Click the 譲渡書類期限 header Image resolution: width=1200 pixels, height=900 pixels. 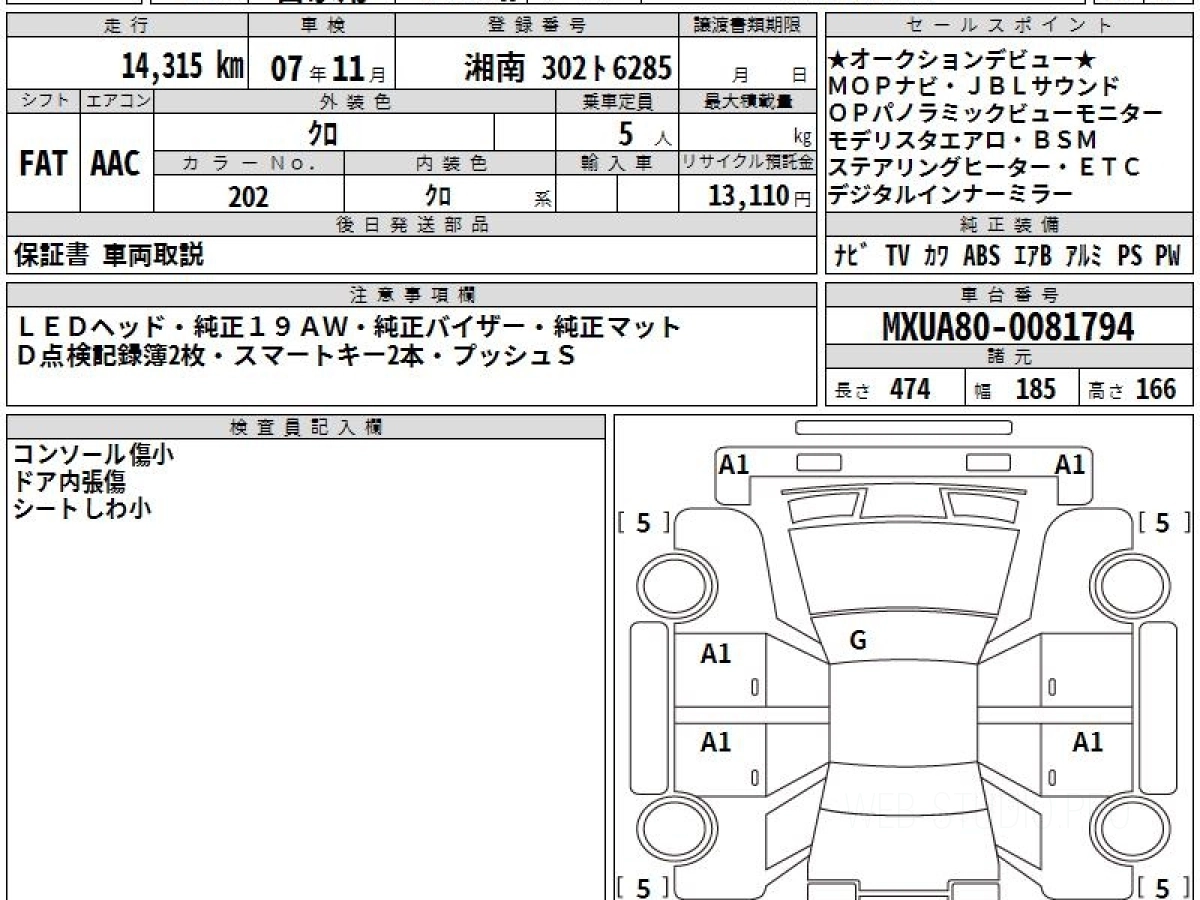[749, 26]
